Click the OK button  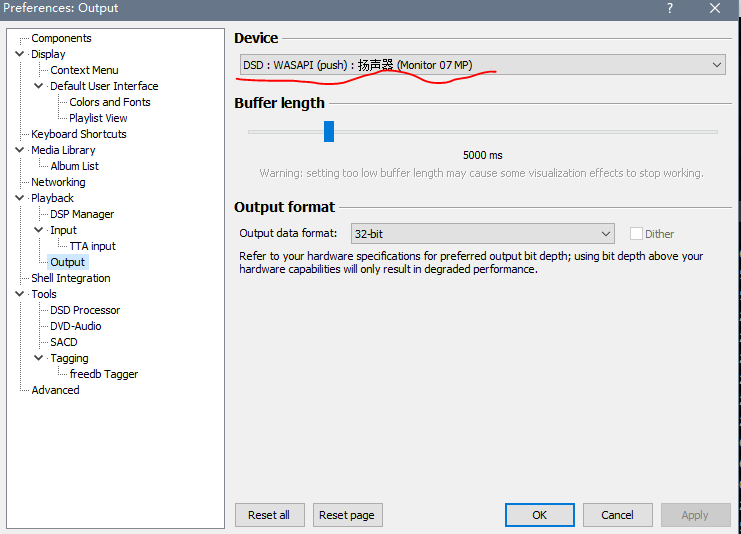coord(539,515)
